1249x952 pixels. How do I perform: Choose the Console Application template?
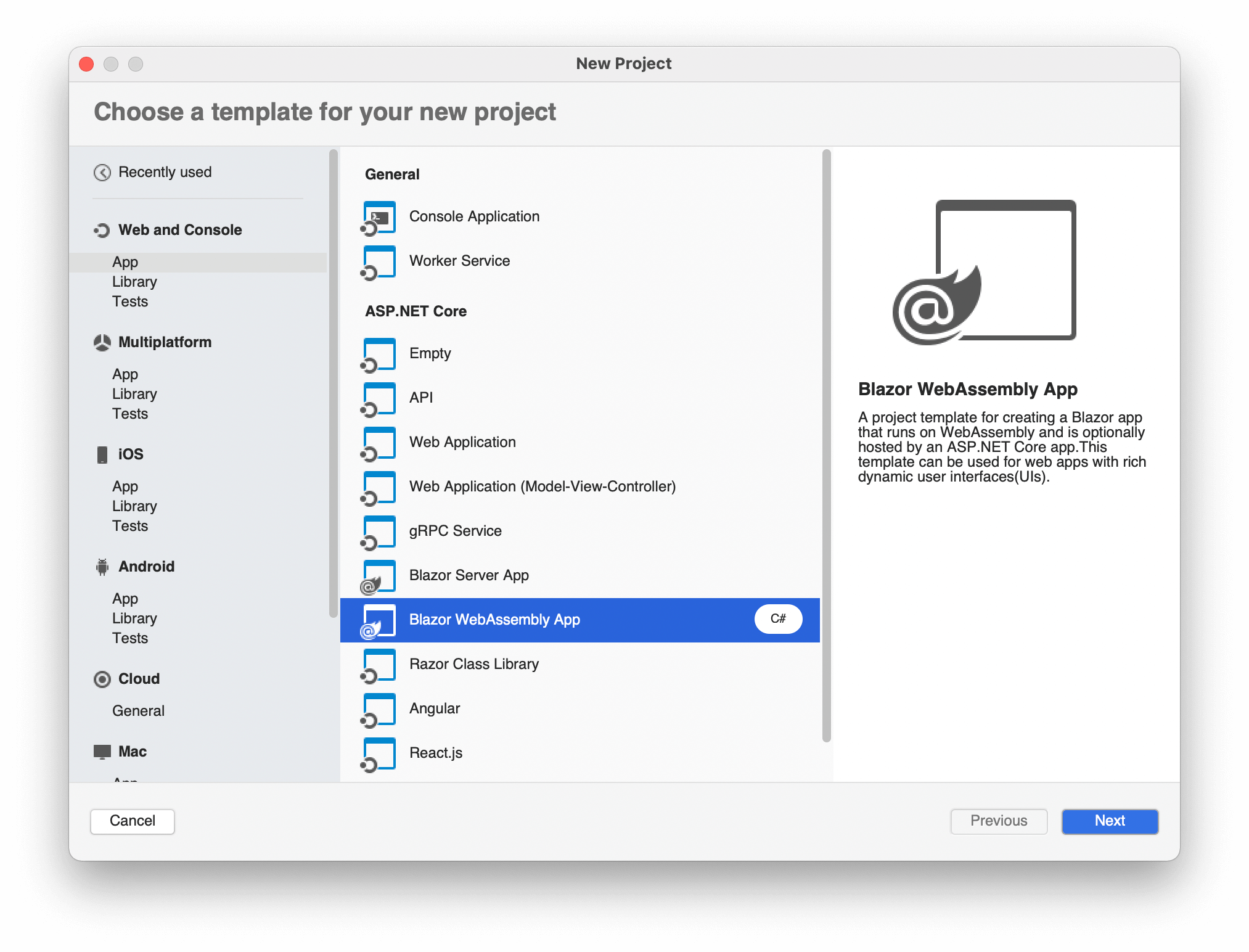580,217
